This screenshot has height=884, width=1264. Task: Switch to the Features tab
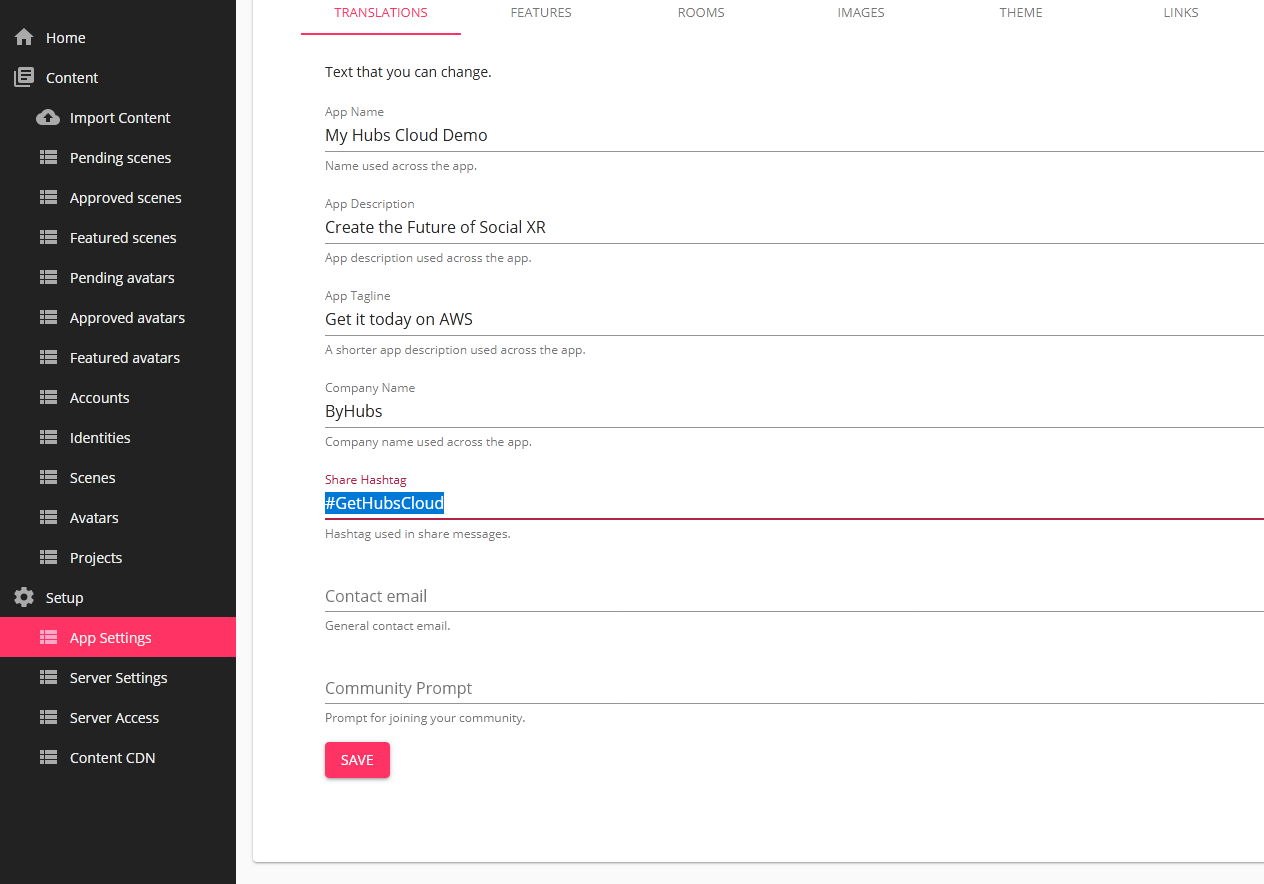pos(541,13)
